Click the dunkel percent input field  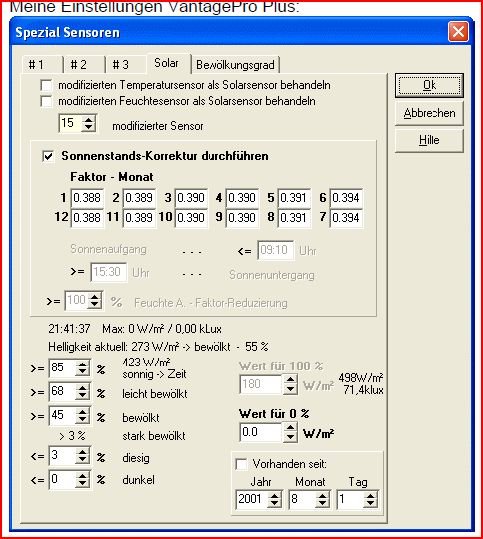[x=63, y=480]
